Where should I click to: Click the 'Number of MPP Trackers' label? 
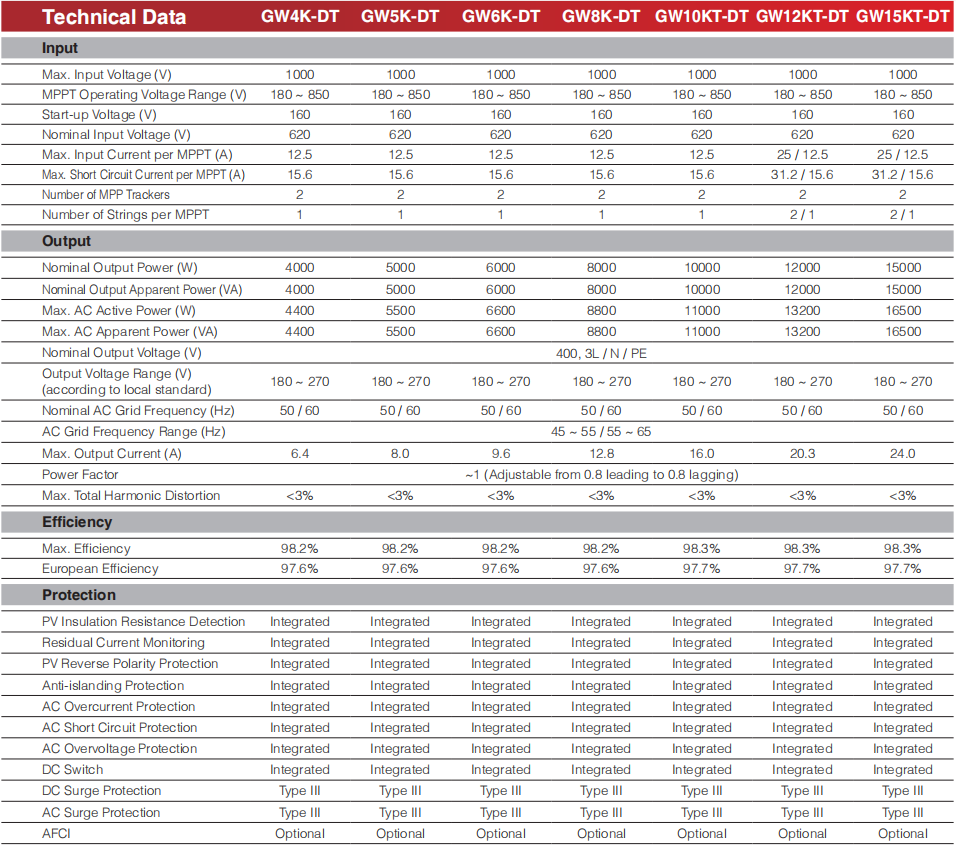(x=105, y=195)
